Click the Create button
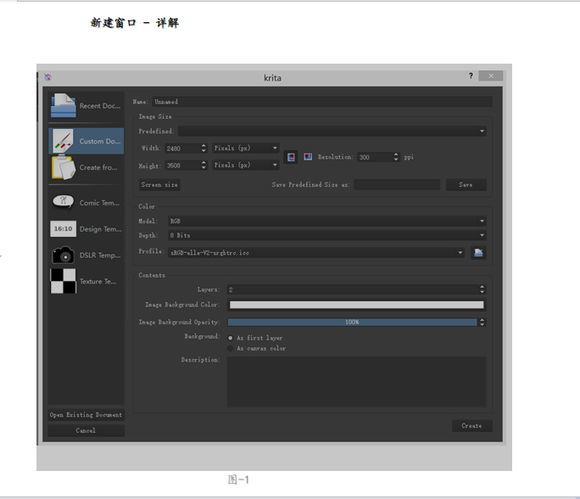Image resolution: width=580 pixels, height=499 pixels. click(472, 426)
